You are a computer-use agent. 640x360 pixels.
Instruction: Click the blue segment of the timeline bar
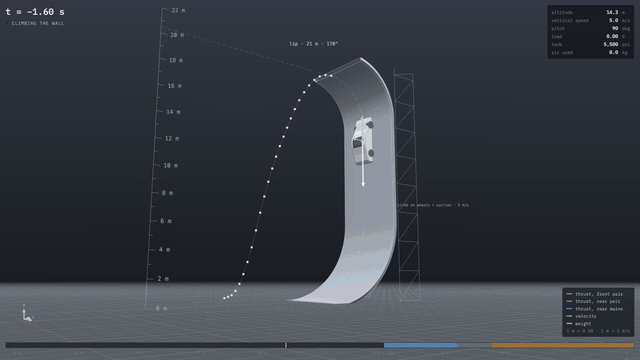click(x=420, y=345)
